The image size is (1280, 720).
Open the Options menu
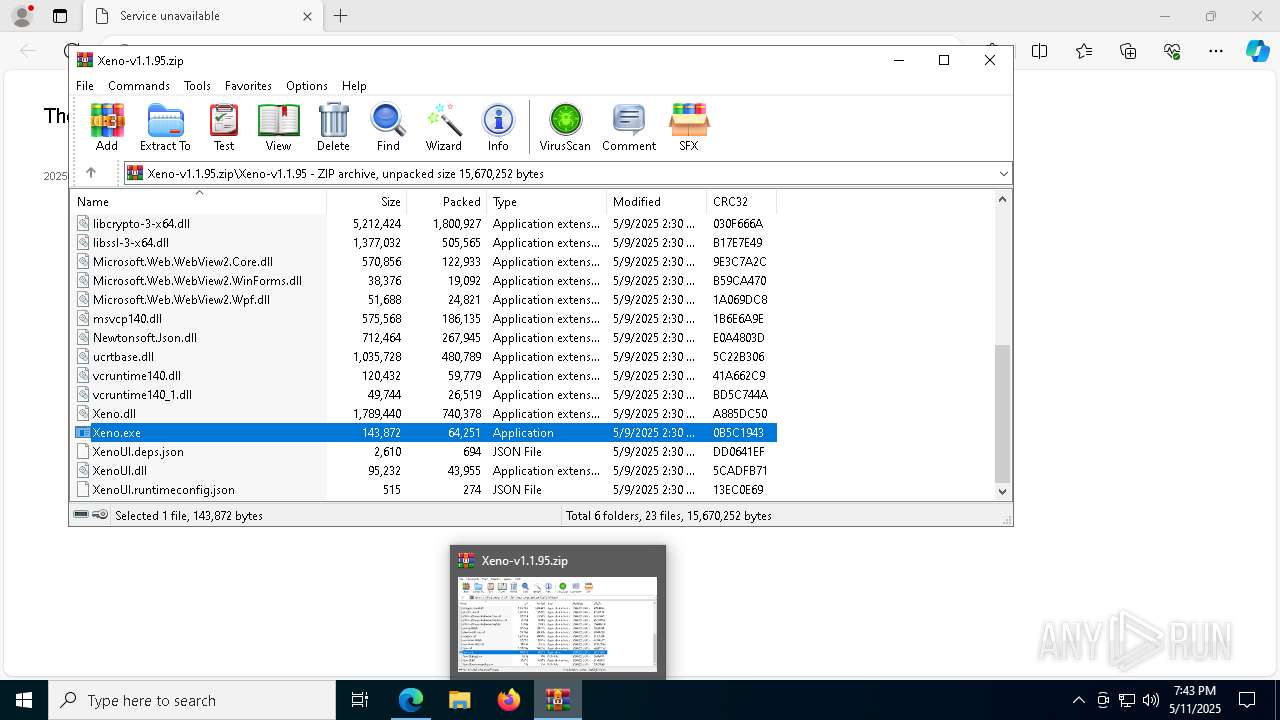[x=307, y=86]
